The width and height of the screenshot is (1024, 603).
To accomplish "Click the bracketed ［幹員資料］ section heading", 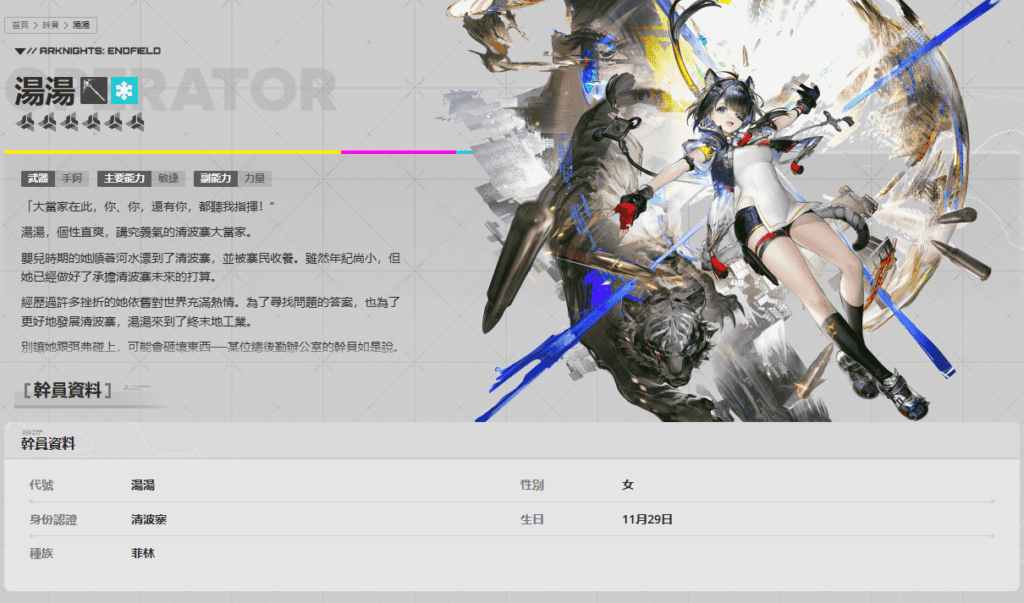I will pos(67,391).
